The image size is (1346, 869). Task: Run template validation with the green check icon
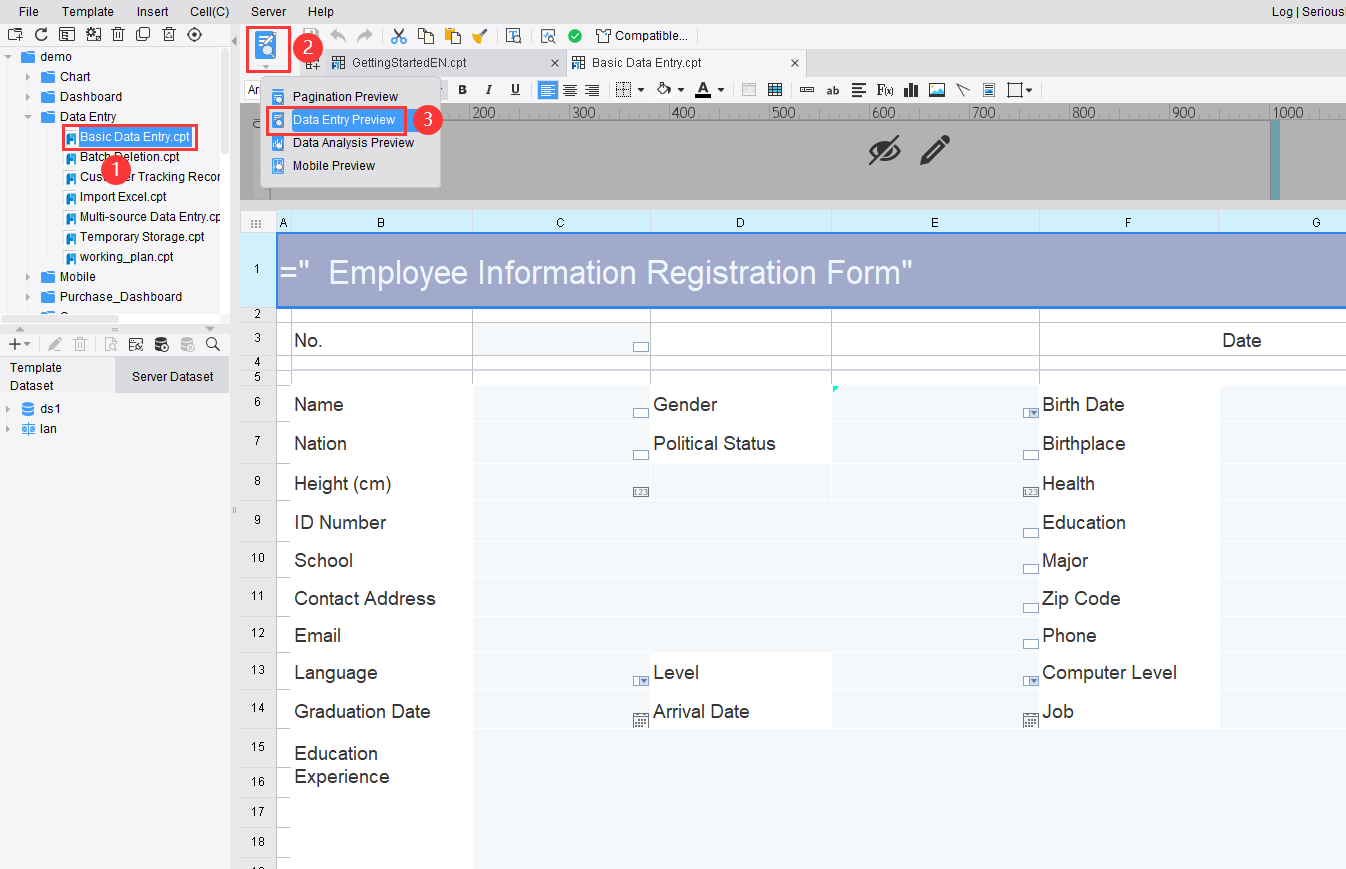click(574, 35)
